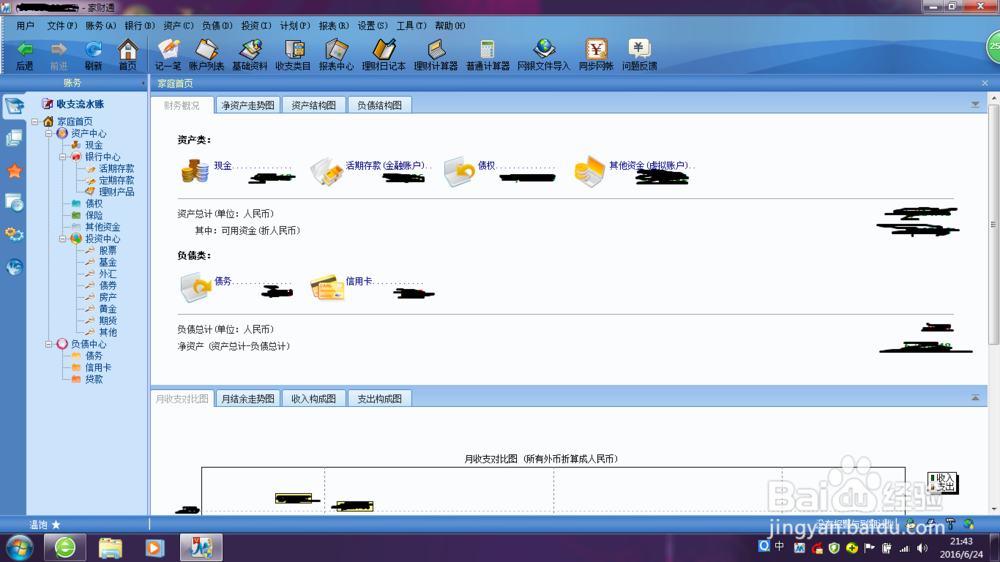Launch 理财计算器 finance calculator
The height and width of the screenshot is (562, 1000).
click(x=436, y=55)
